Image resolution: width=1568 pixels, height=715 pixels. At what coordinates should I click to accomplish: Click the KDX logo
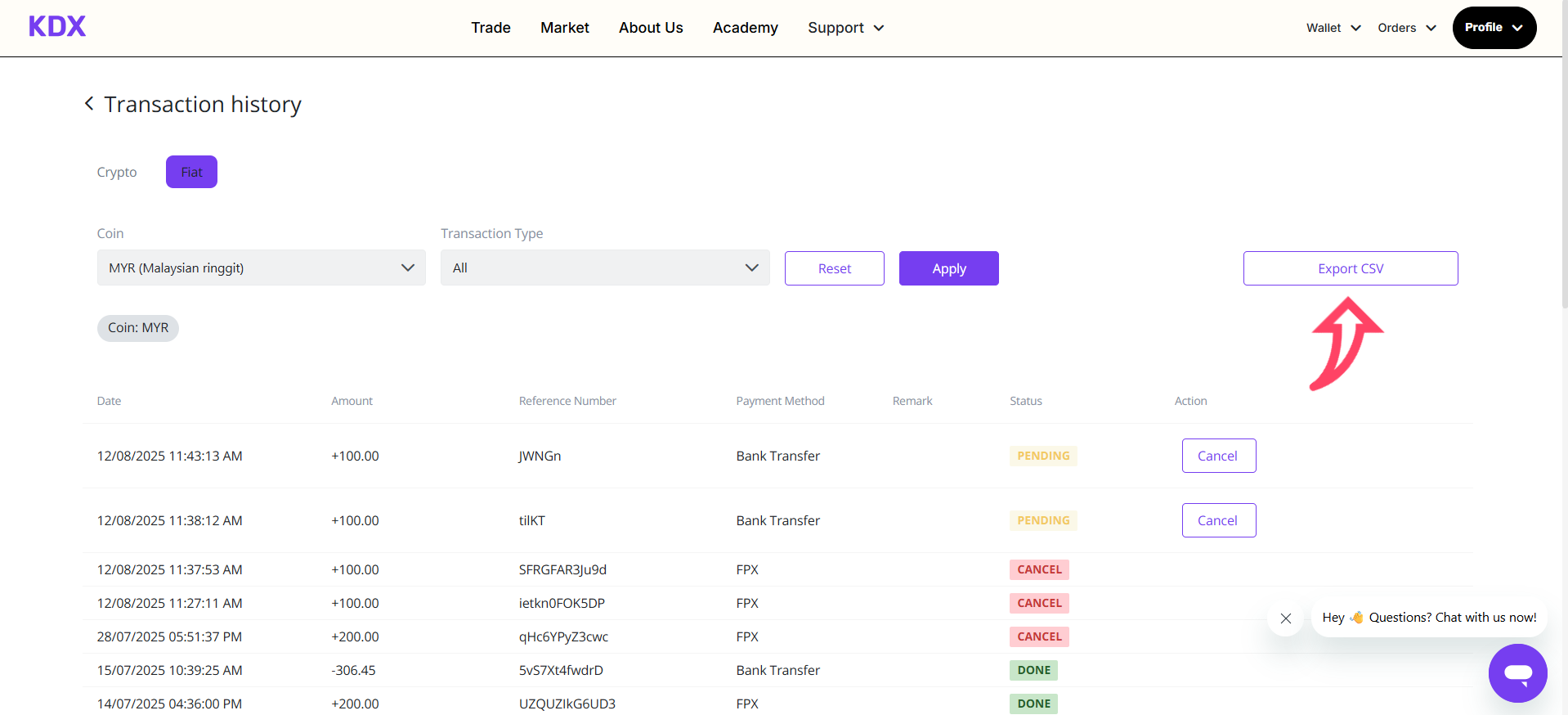57,27
